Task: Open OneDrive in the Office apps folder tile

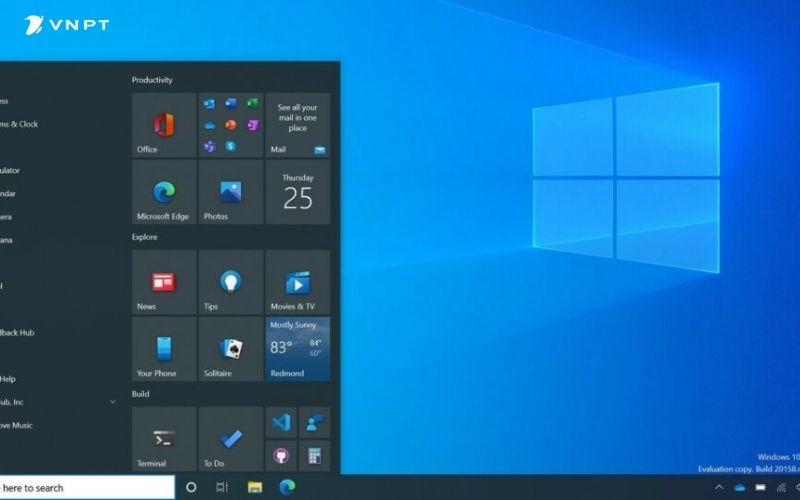Action: point(209,126)
